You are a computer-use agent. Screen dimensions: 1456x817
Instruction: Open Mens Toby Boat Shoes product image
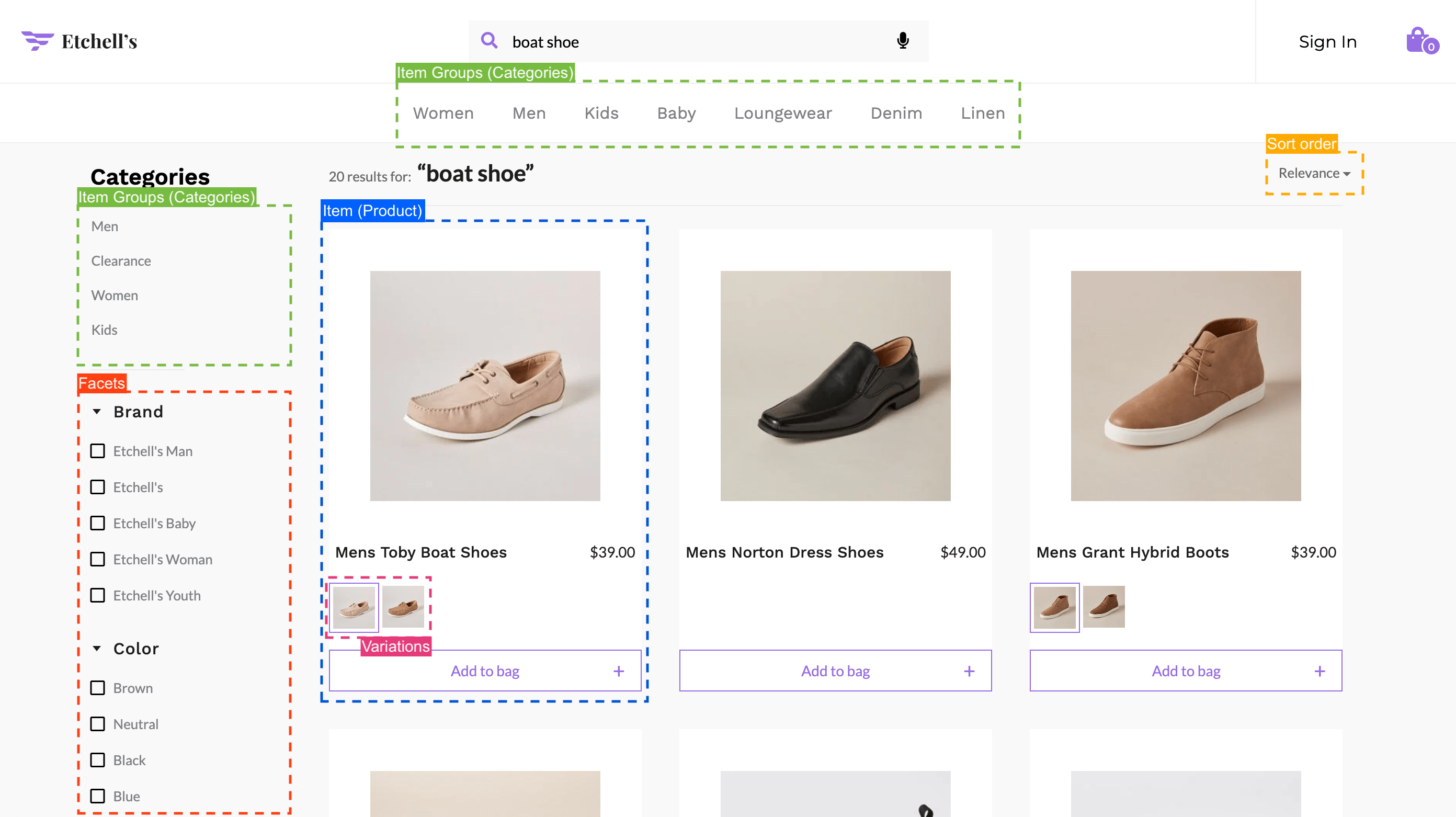pos(485,386)
